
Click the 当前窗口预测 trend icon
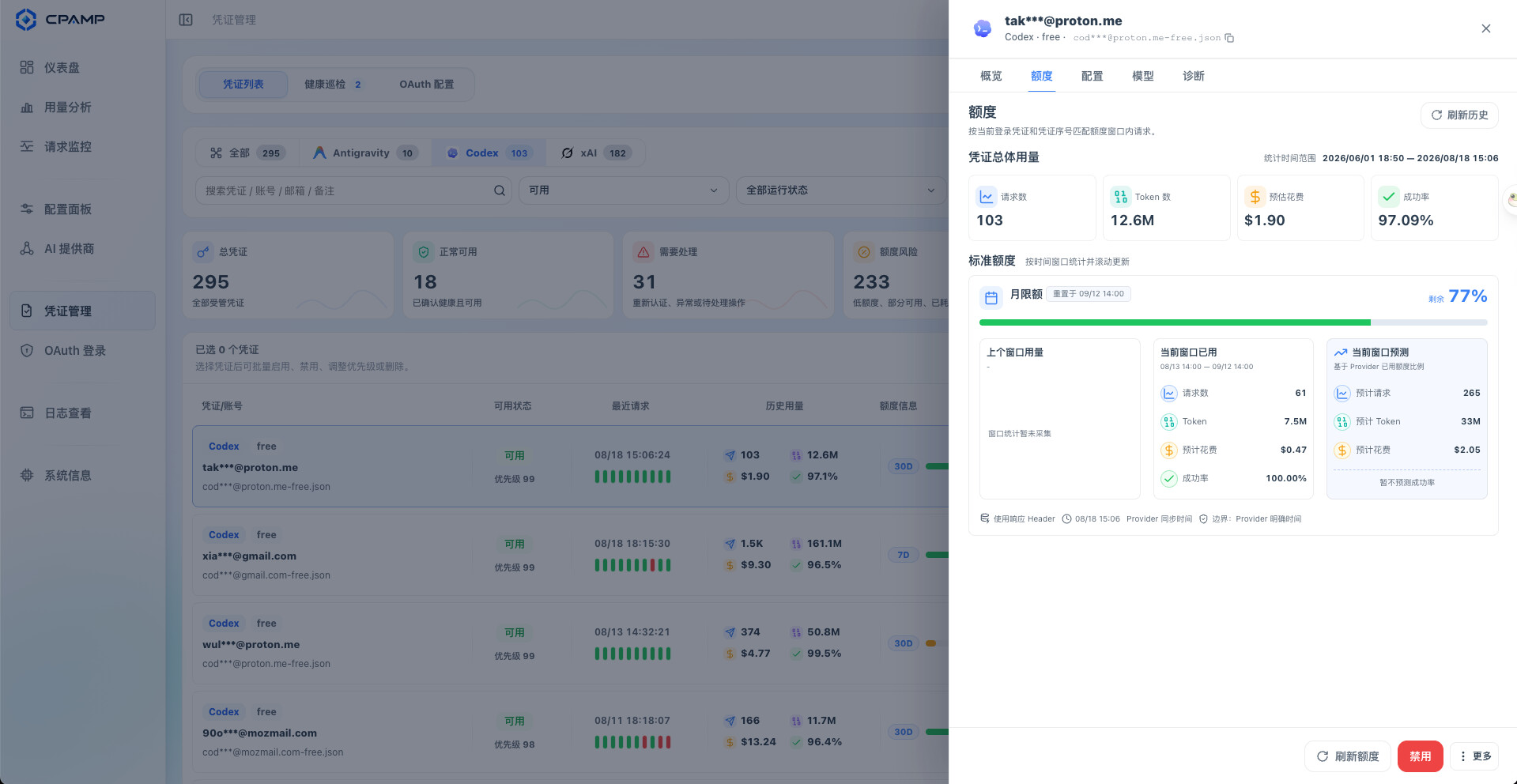point(1341,352)
